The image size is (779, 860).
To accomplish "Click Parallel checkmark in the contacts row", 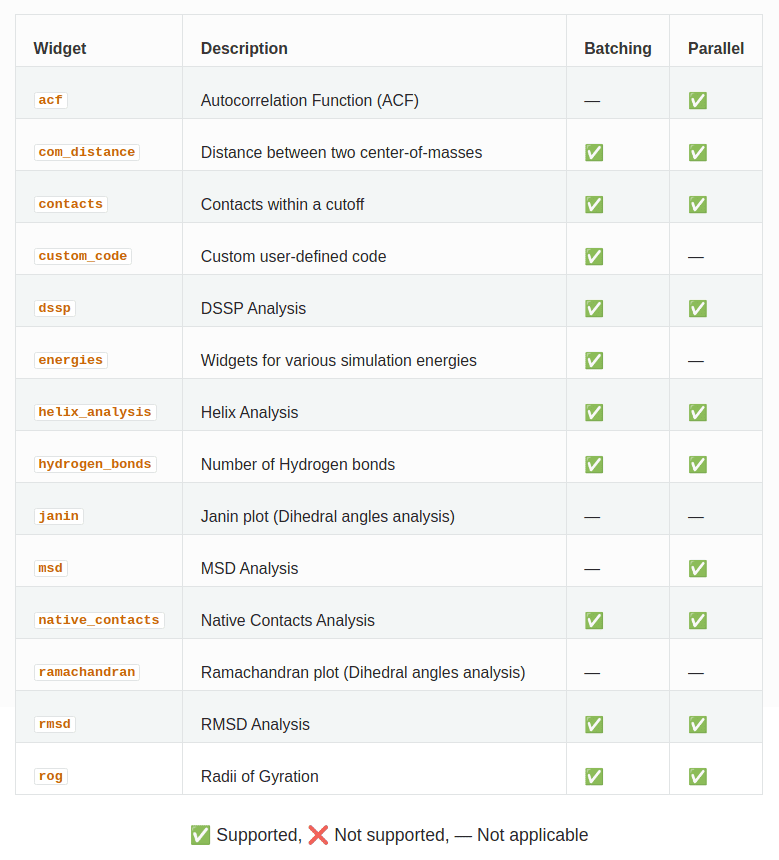I will 698,205.
